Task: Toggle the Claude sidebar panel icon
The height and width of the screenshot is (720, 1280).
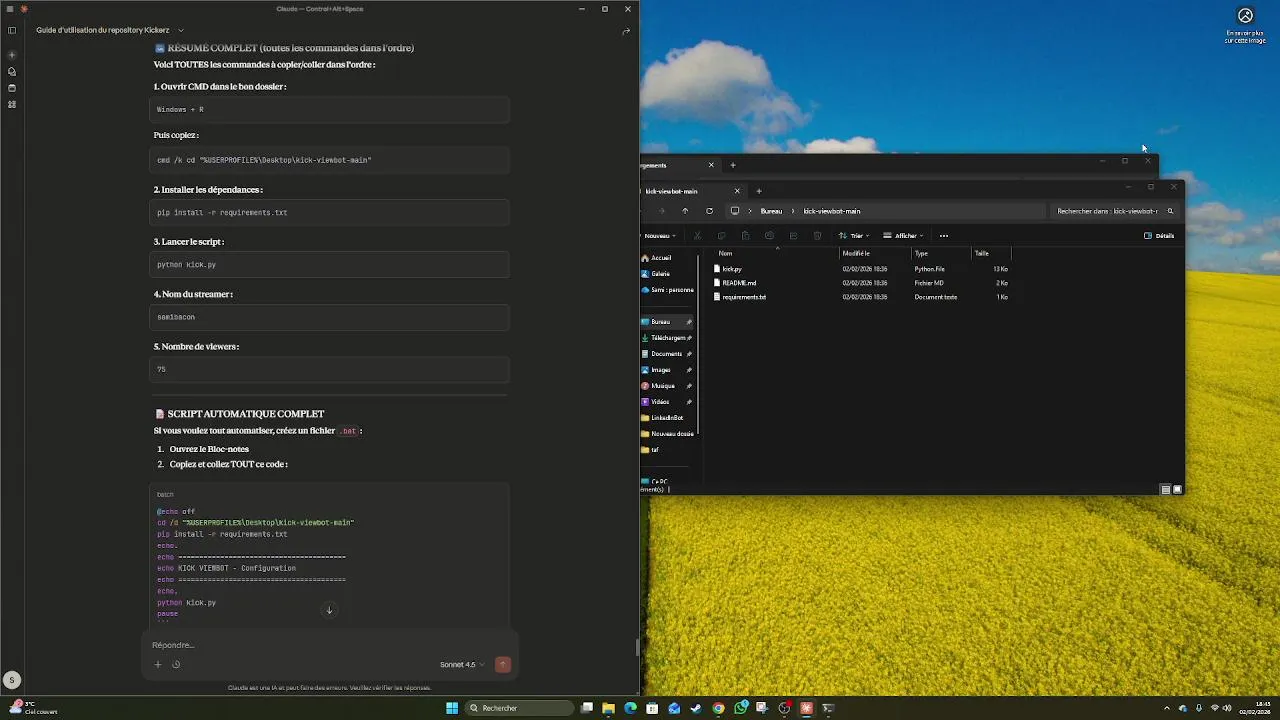Action: 12,31
